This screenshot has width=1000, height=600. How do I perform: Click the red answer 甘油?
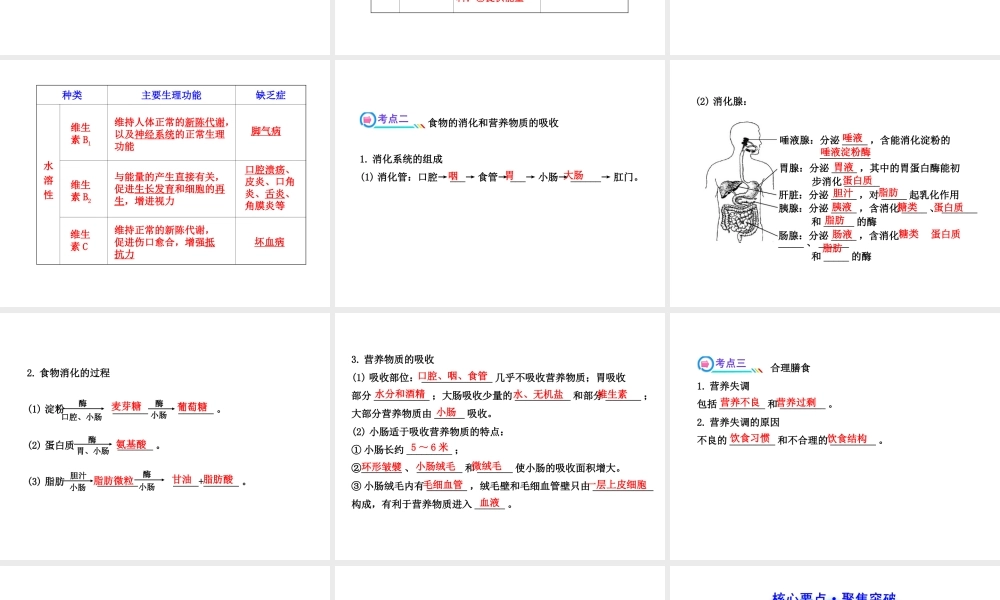tap(182, 479)
